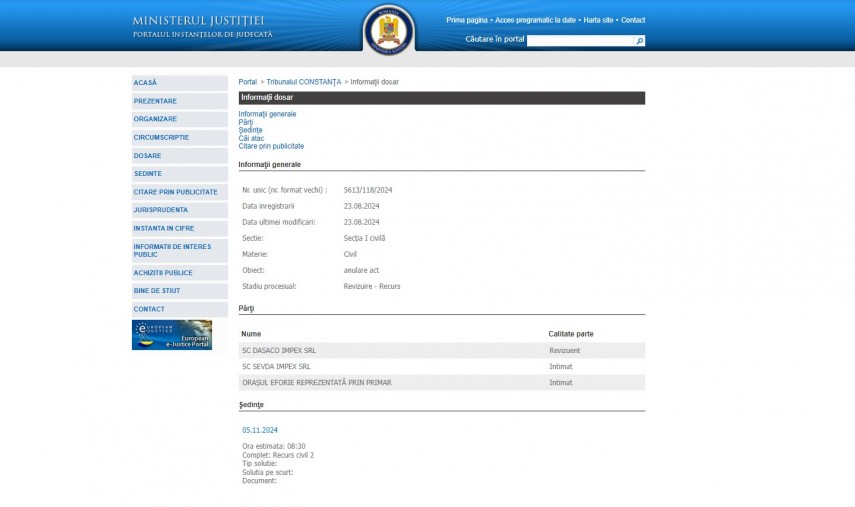Viewport: 855px width, 507px height.
Task: Type in the portal search field
Action: coord(580,41)
